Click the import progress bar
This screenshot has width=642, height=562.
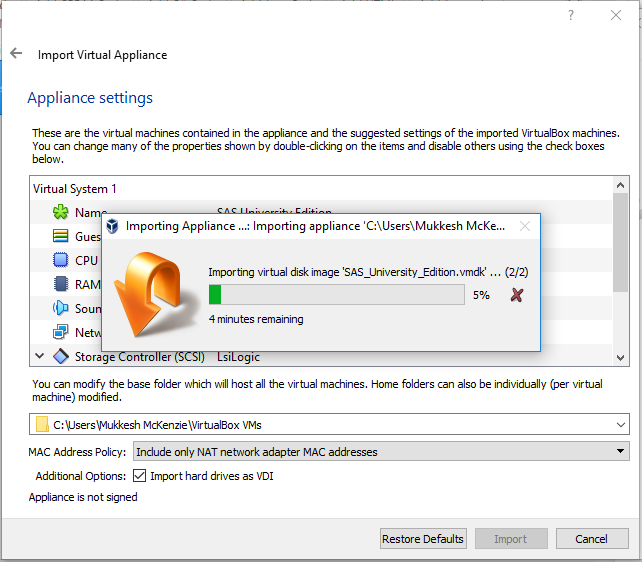tap(337, 295)
